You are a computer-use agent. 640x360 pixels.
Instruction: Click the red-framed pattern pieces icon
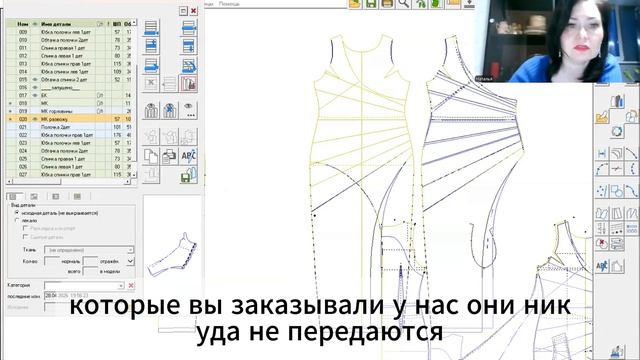click(x=189, y=83)
